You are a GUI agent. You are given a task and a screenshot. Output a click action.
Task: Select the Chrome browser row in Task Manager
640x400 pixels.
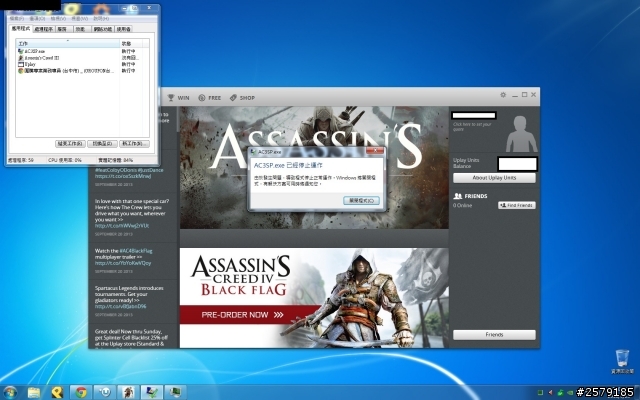pyautogui.click(x=83, y=71)
